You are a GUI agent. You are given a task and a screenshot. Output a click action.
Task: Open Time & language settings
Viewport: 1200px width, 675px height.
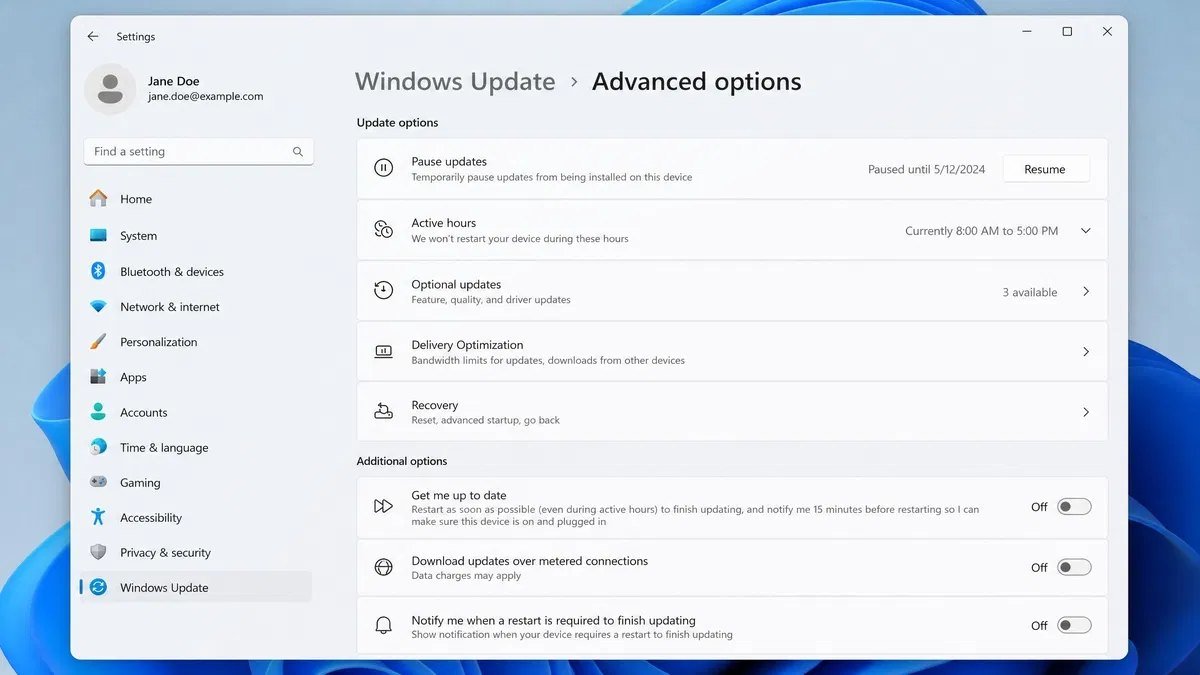click(197, 447)
